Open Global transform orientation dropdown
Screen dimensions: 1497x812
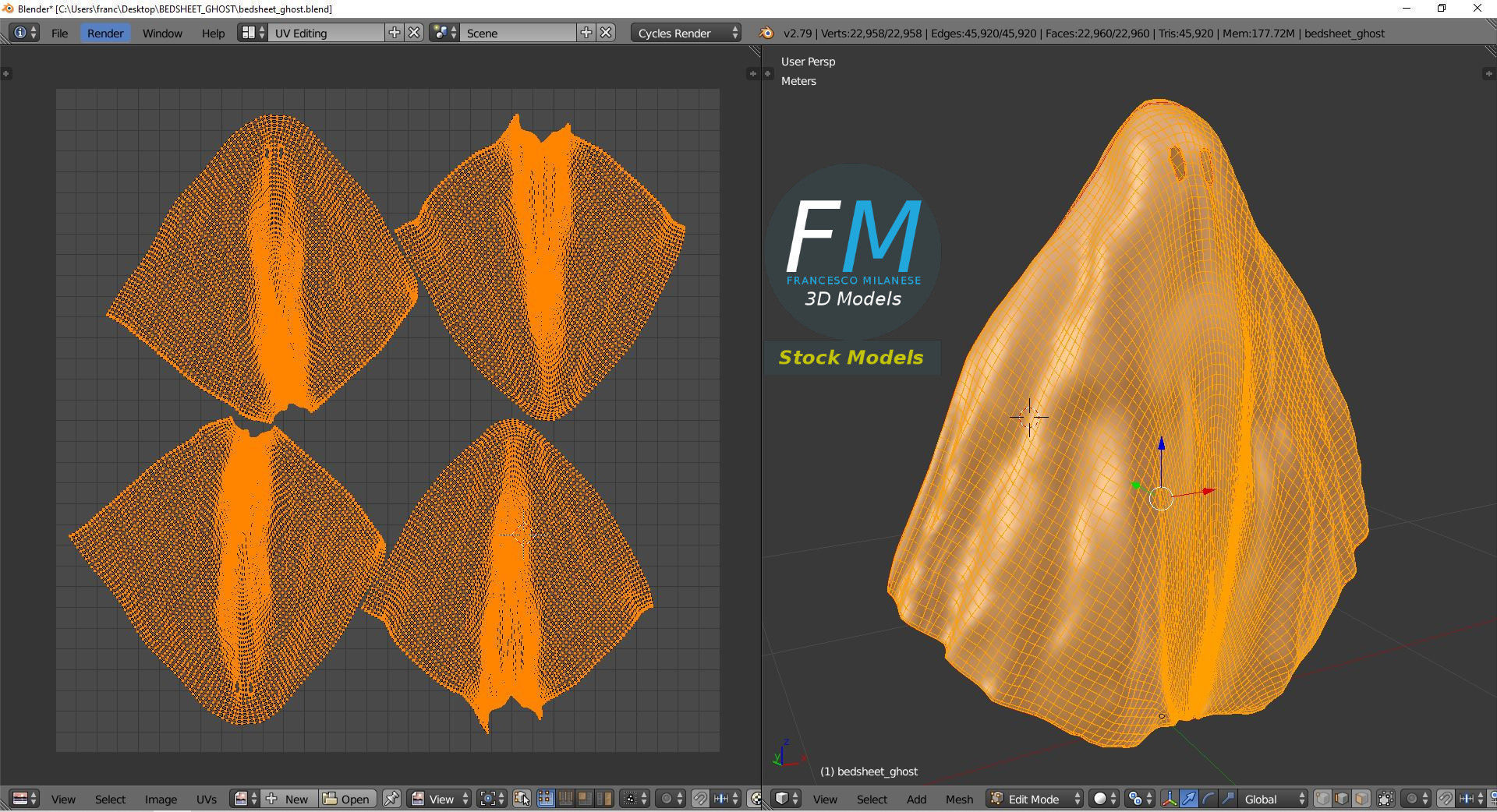(1273, 799)
